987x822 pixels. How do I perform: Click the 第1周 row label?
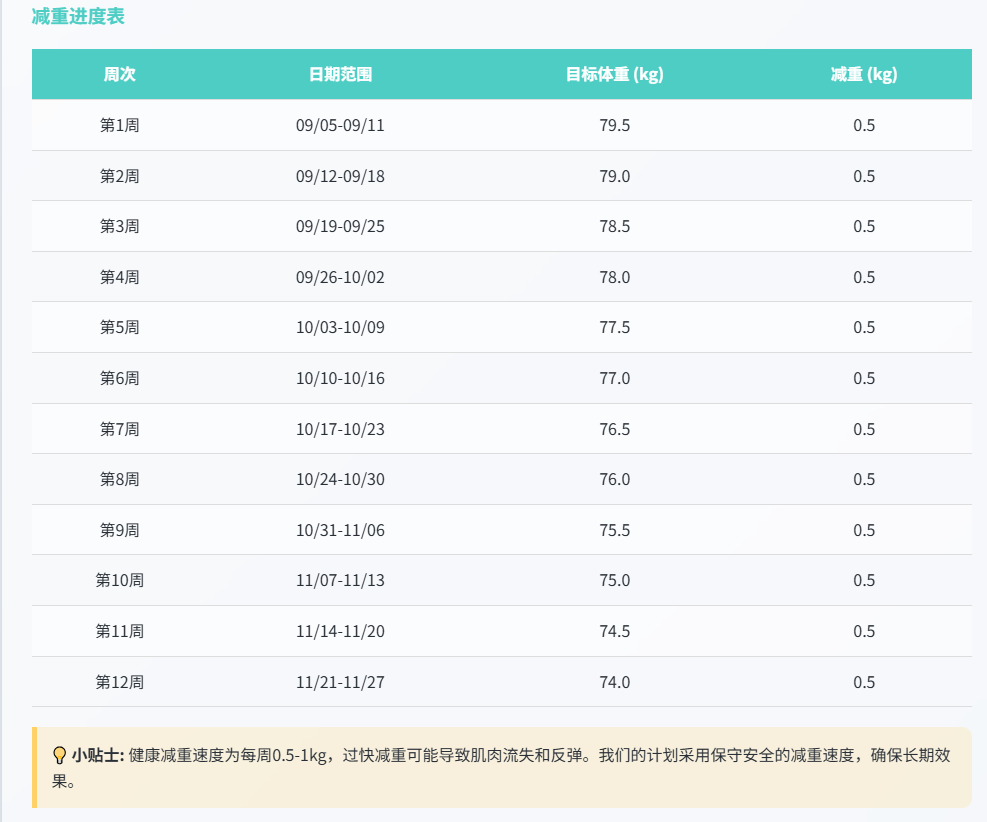[120, 125]
